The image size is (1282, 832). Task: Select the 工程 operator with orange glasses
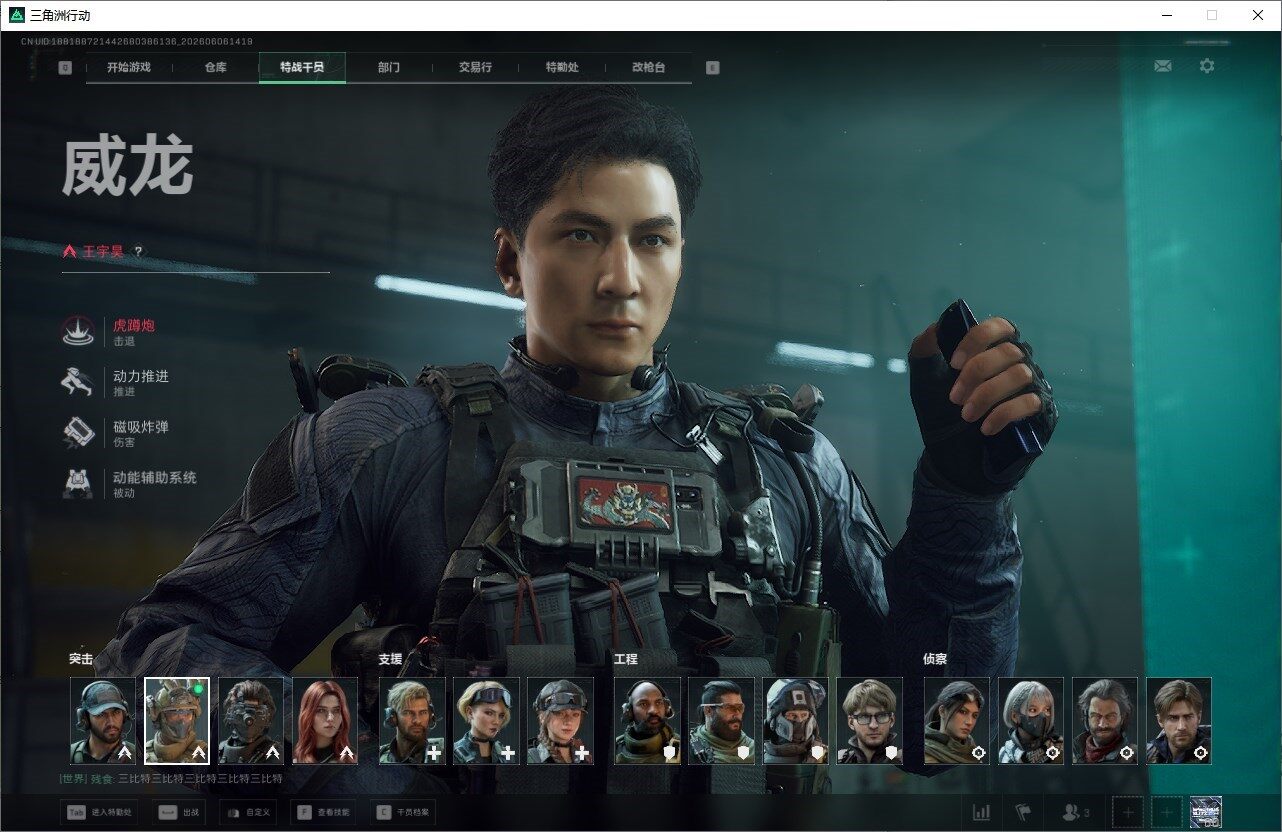pos(721,721)
